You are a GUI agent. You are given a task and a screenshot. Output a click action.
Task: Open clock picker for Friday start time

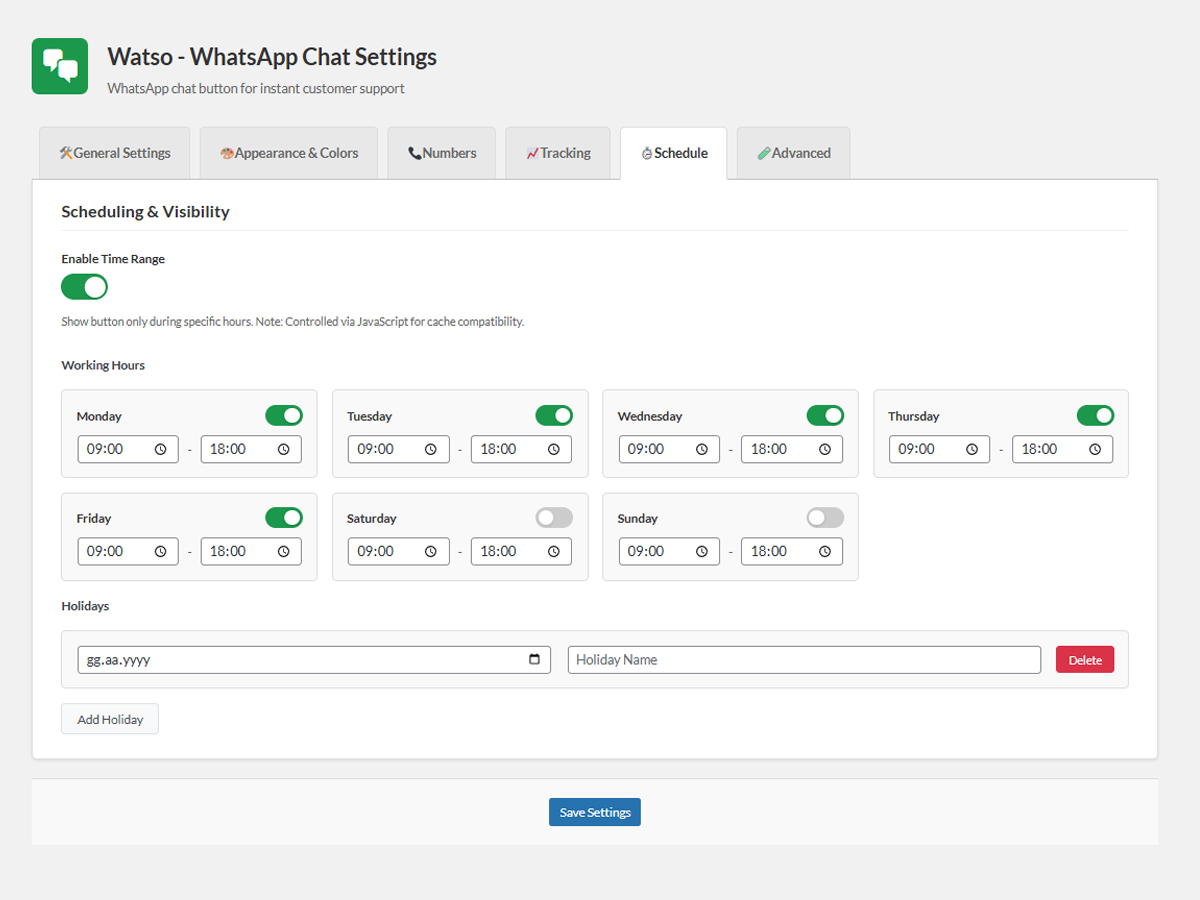click(161, 552)
